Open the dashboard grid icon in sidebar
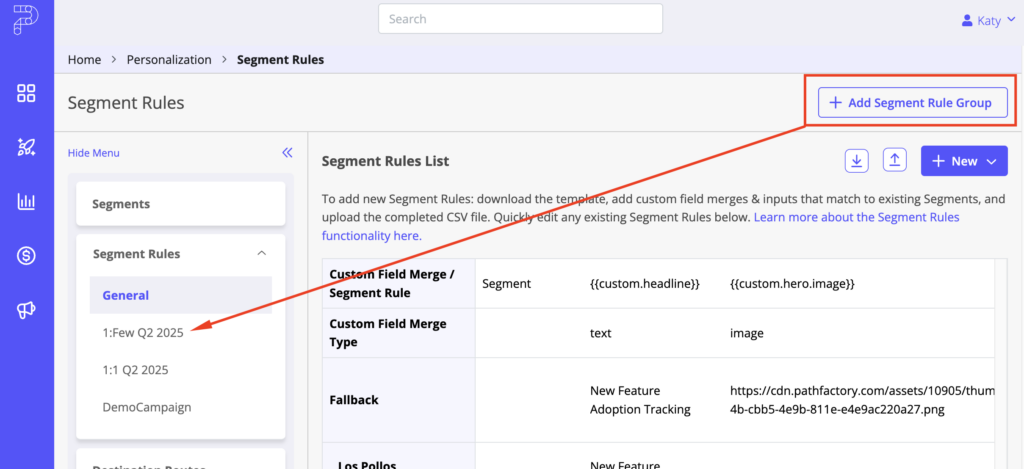1024x469 pixels. click(26, 93)
